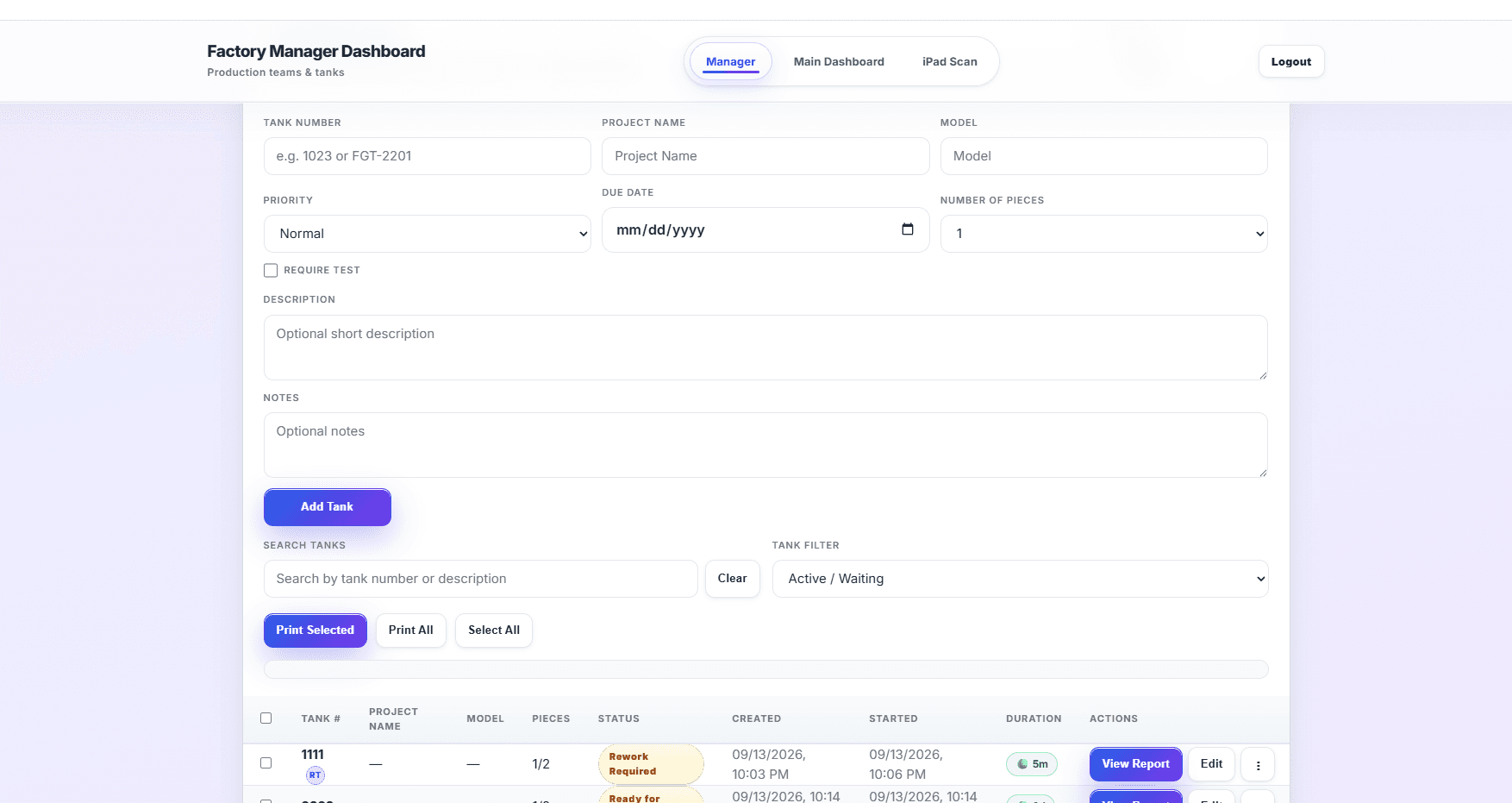
Task: Check the row checkbox for tank 1111
Action: point(266,763)
